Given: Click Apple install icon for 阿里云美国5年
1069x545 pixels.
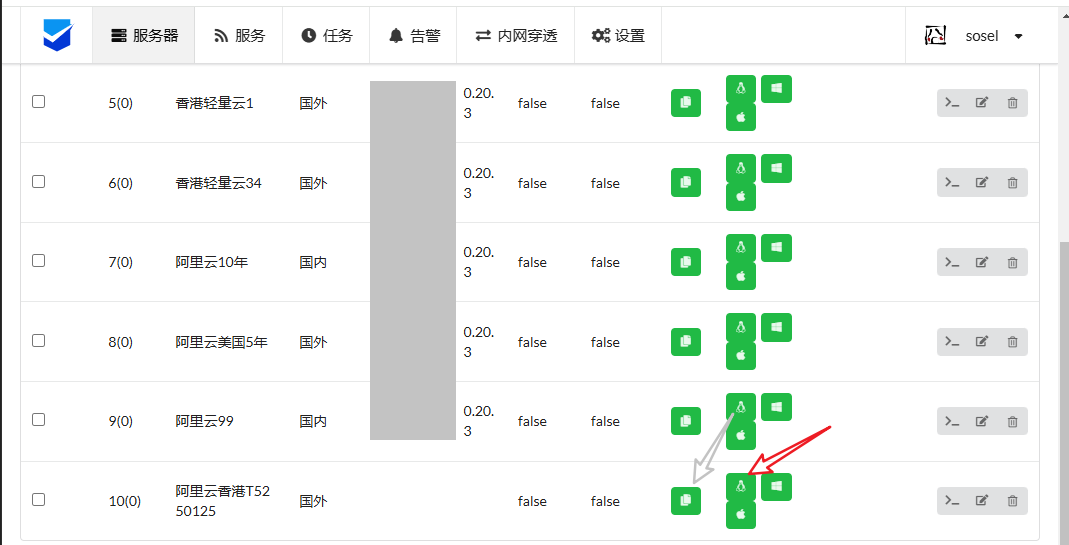Looking at the screenshot, I should pos(741,356).
